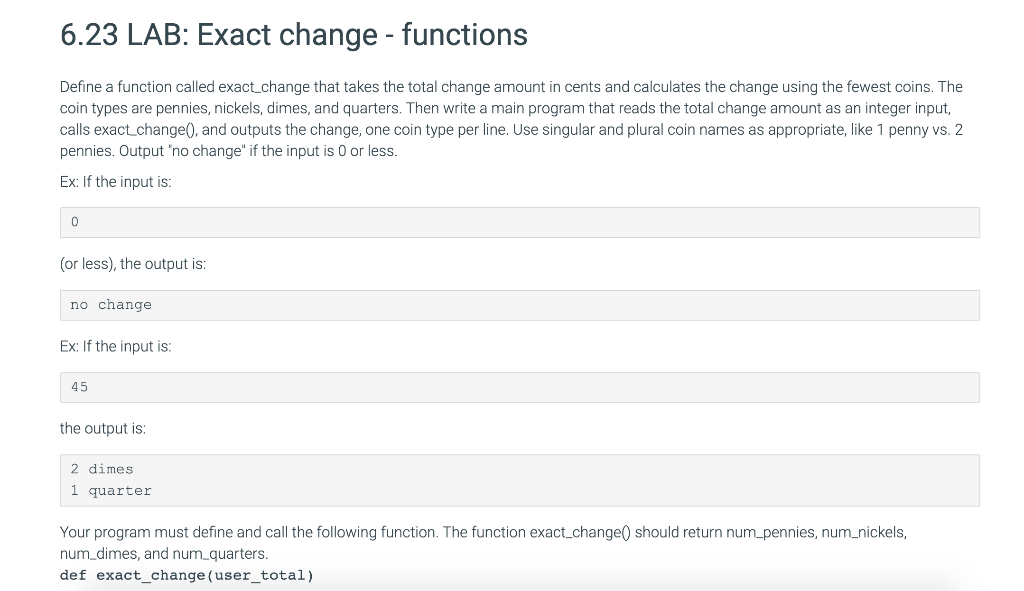Click the '2 dimes' output line
Screen dimensions: 1024x591
coord(102,469)
